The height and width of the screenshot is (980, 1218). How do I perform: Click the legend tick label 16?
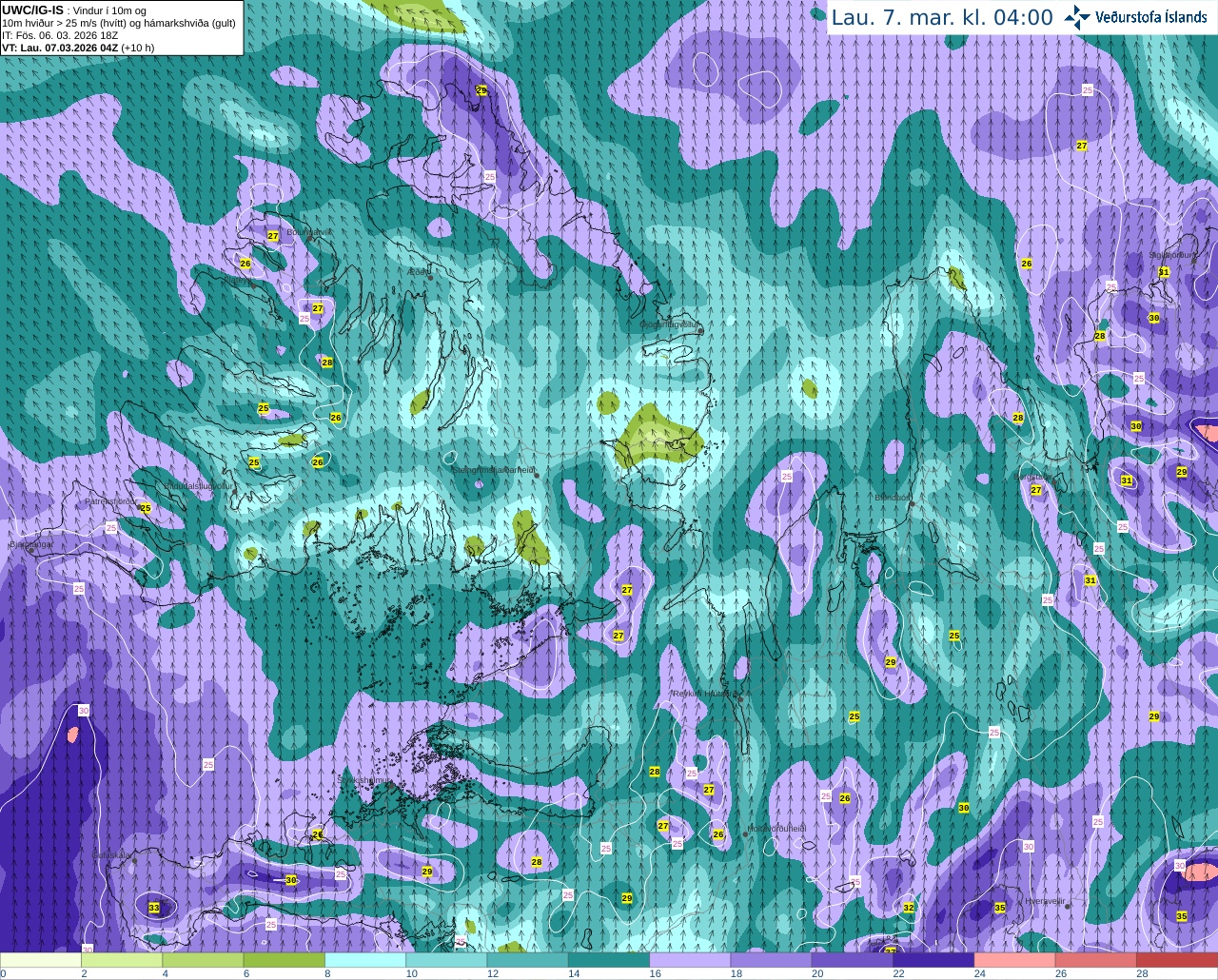click(656, 973)
